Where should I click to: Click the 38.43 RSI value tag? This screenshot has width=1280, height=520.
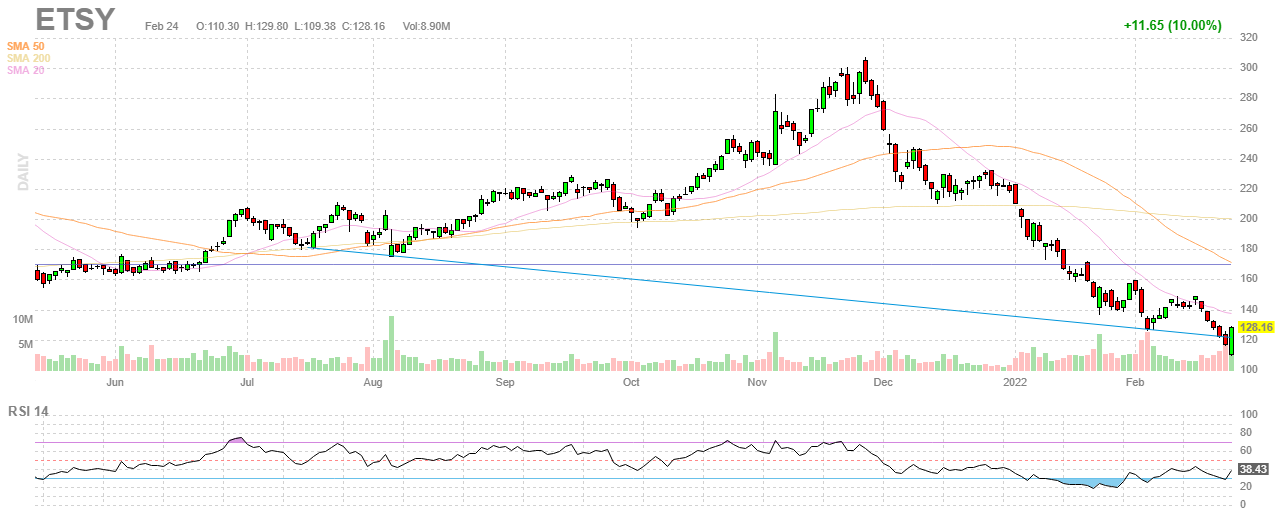point(1253,468)
